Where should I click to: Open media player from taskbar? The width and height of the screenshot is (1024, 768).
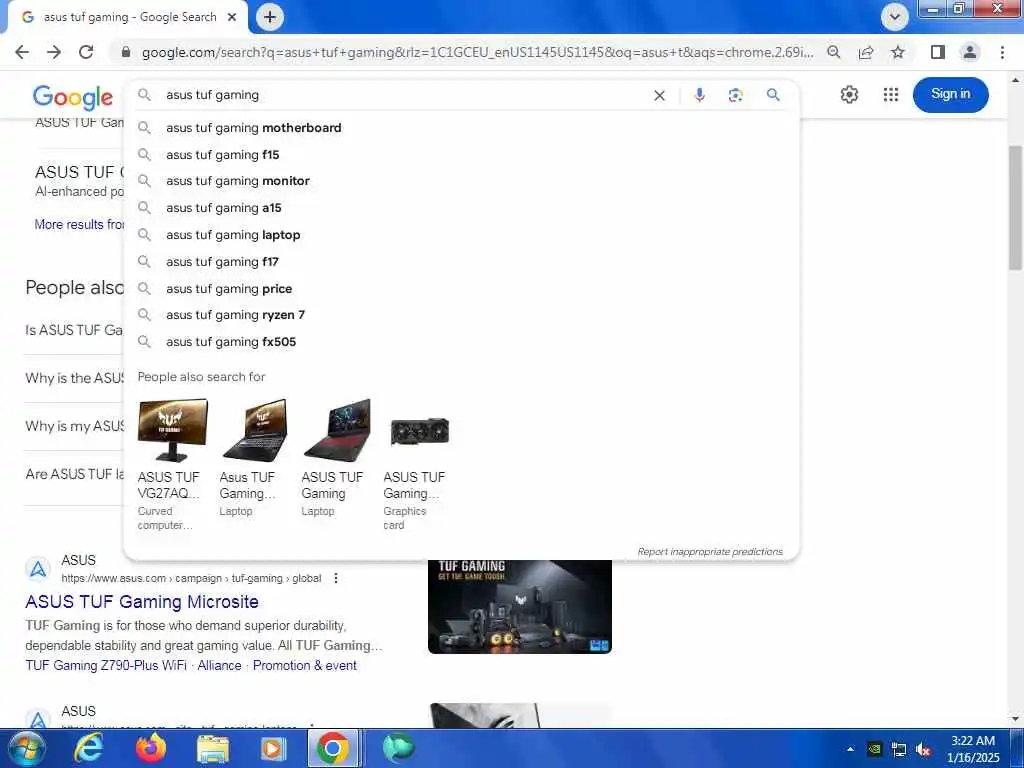pos(273,748)
